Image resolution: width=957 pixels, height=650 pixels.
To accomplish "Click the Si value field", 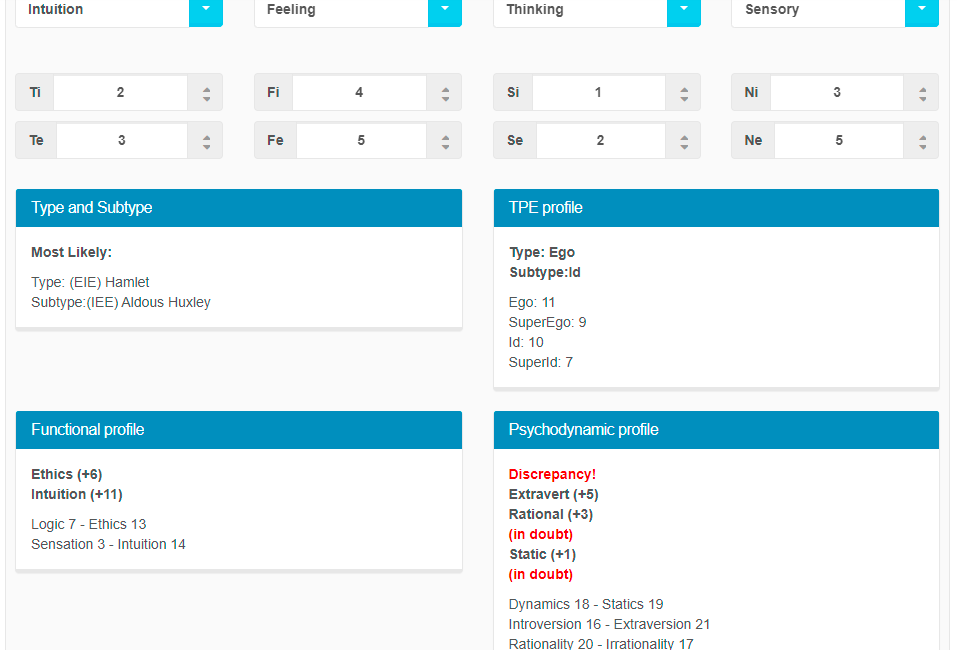I will (598, 92).
